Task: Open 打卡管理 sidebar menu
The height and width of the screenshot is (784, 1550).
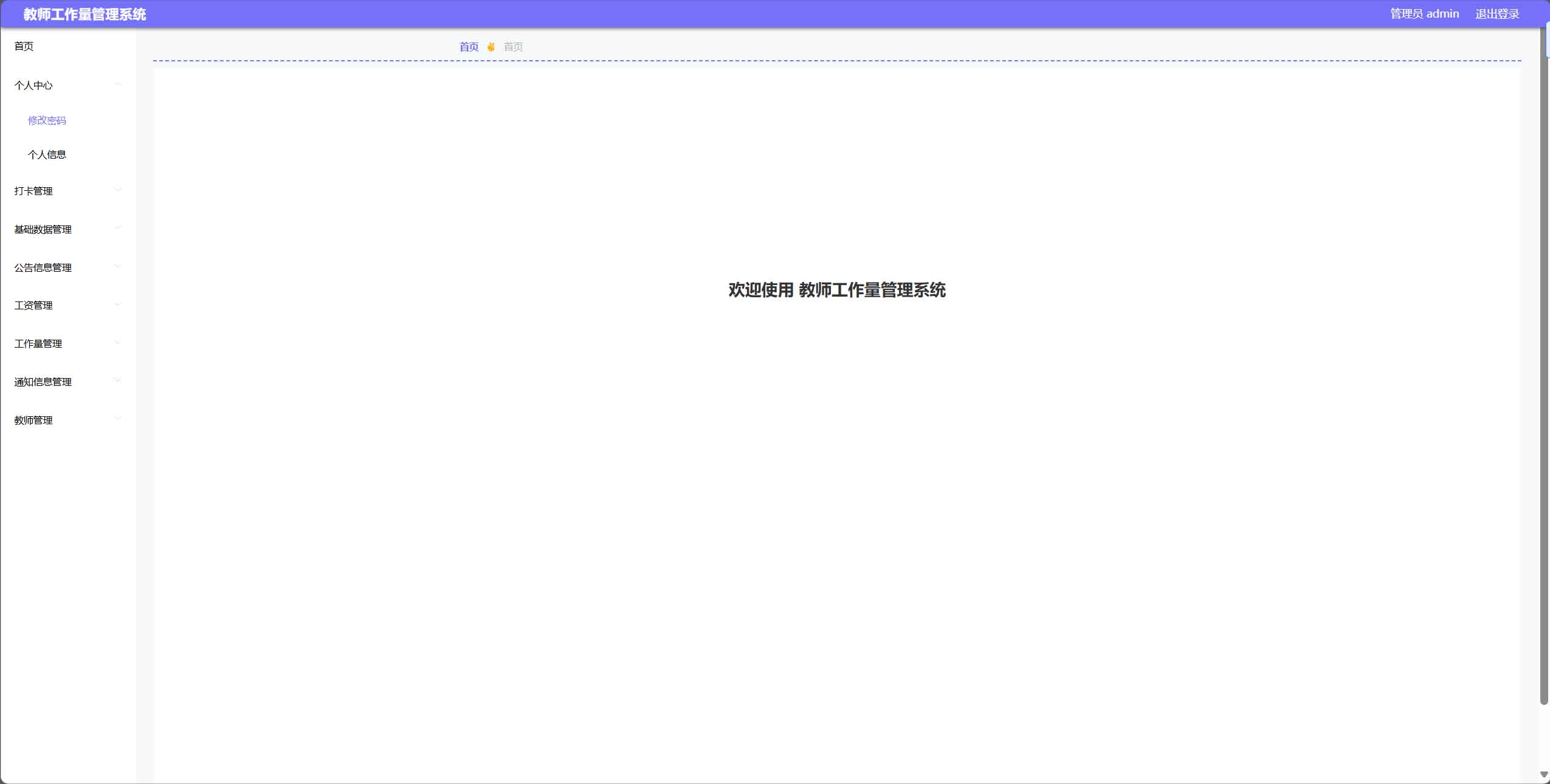Action: 33,191
